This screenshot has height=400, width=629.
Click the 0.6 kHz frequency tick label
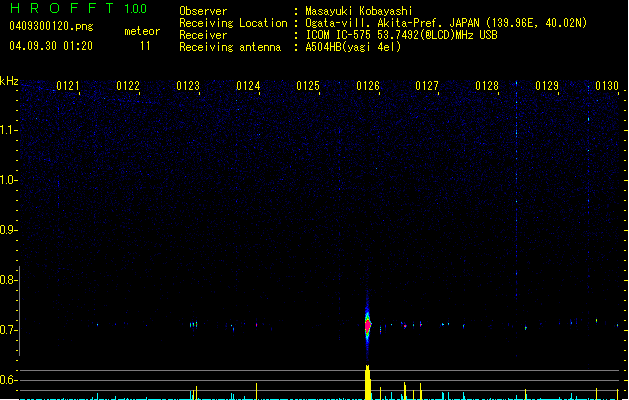point(7,380)
